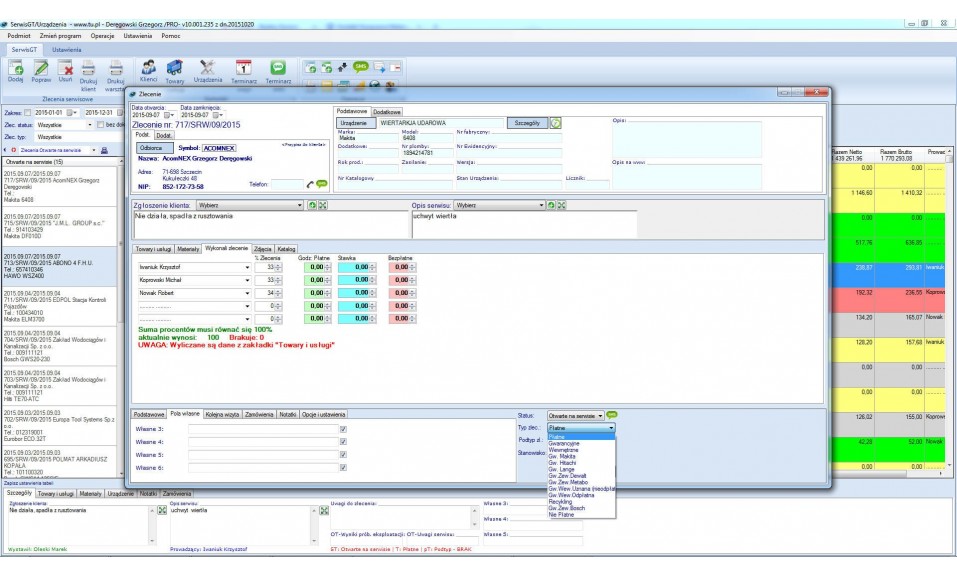Untick the checkbox beside Własne 6 field
The height and width of the screenshot is (577, 957).
343,467
